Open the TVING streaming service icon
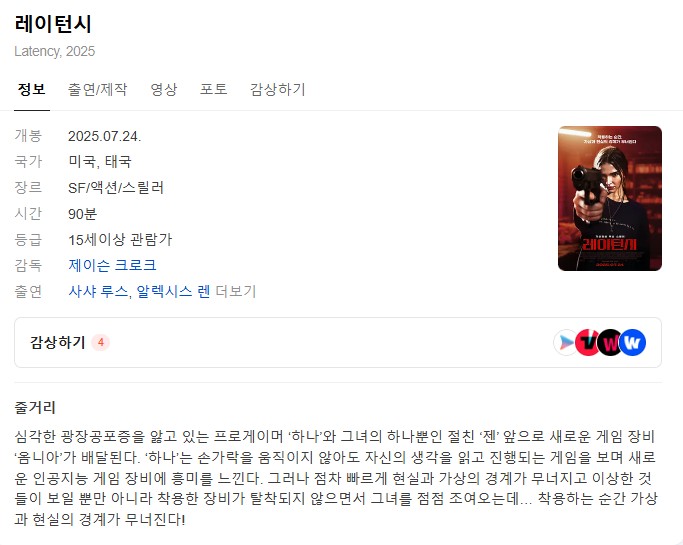Viewport: 683px width, 545px height. pos(587,342)
